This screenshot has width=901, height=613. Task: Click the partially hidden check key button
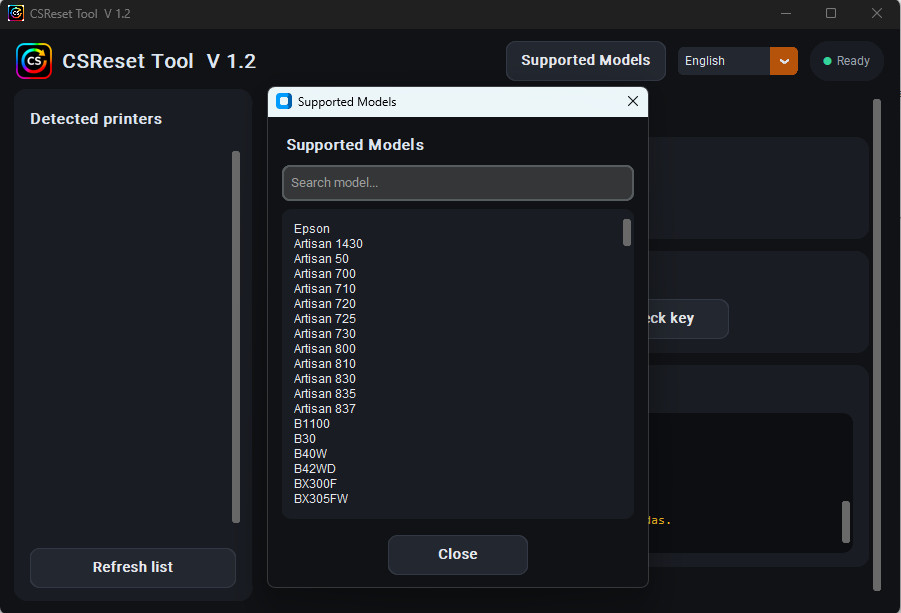click(688, 318)
